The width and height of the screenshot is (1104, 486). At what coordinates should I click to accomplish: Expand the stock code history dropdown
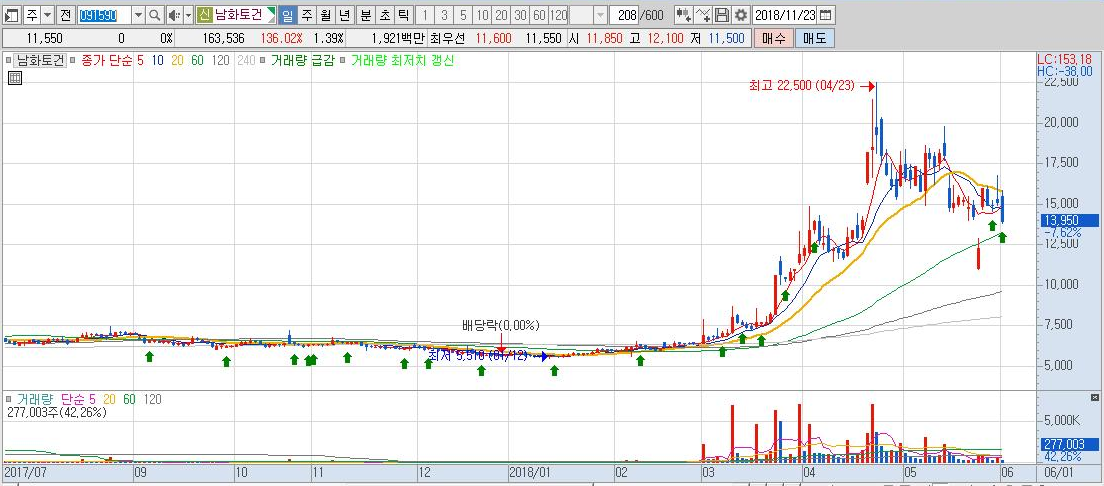pos(139,15)
